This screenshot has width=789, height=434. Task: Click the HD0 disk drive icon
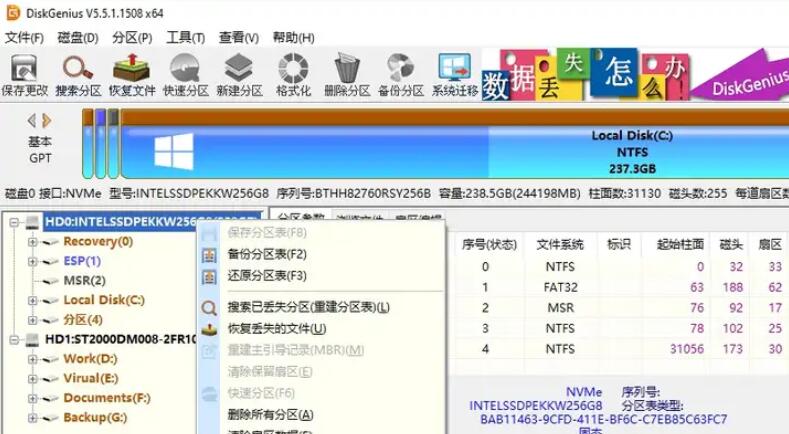pyautogui.click(x=33, y=222)
